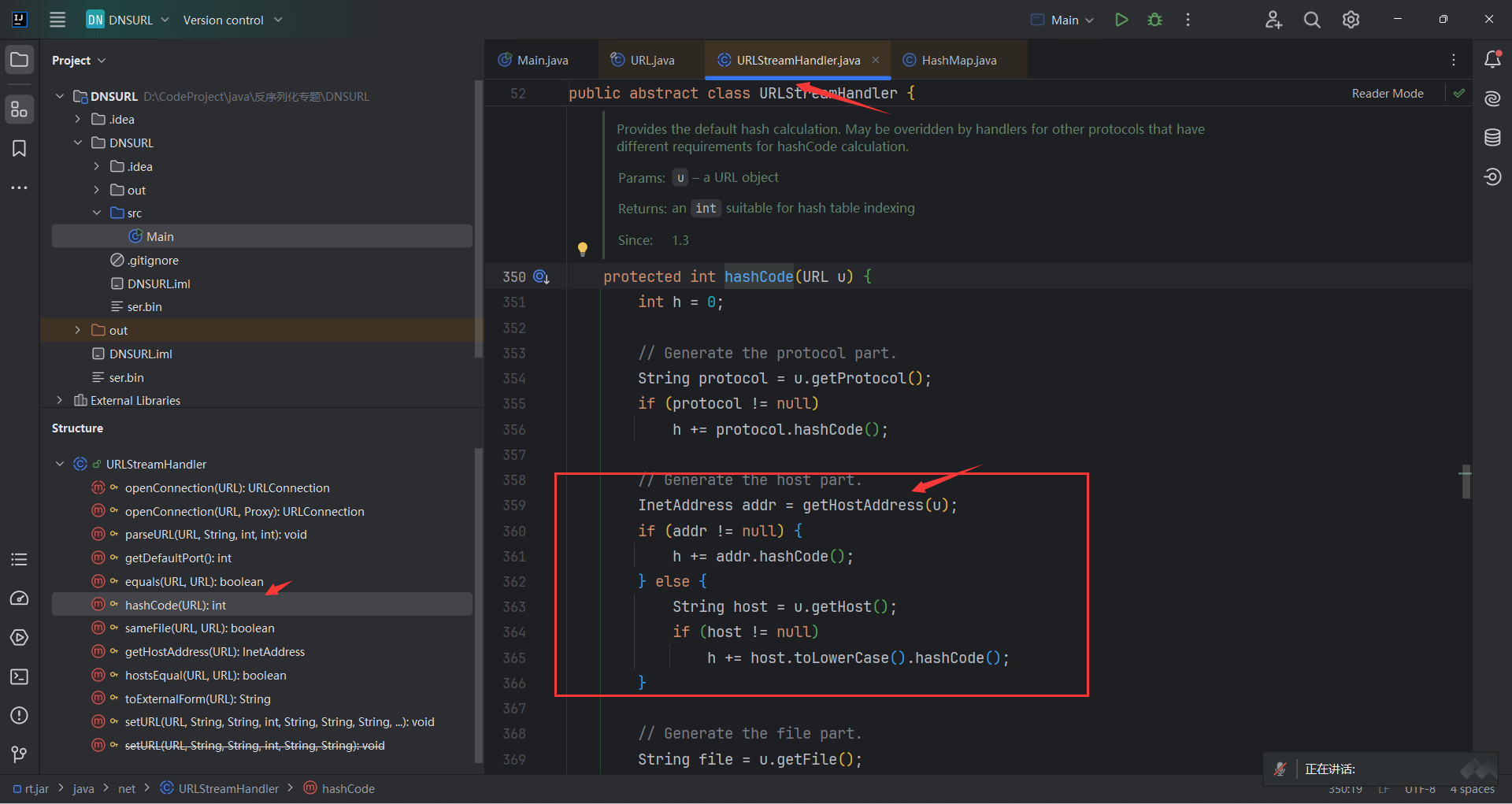Click the Project tree scrollbar
Image resolution: width=1512 pixels, height=804 pixels.
coord(478,219)
